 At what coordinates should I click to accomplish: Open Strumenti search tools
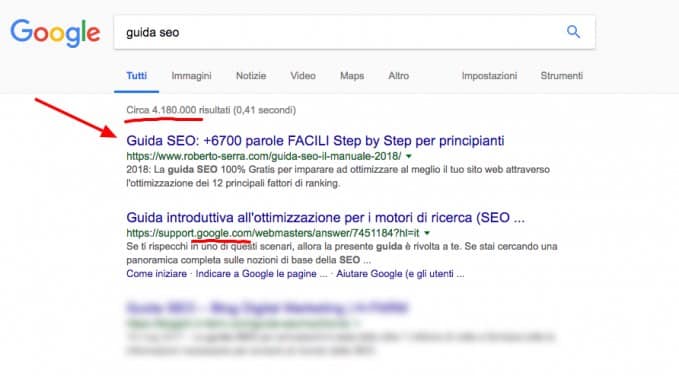562,76
